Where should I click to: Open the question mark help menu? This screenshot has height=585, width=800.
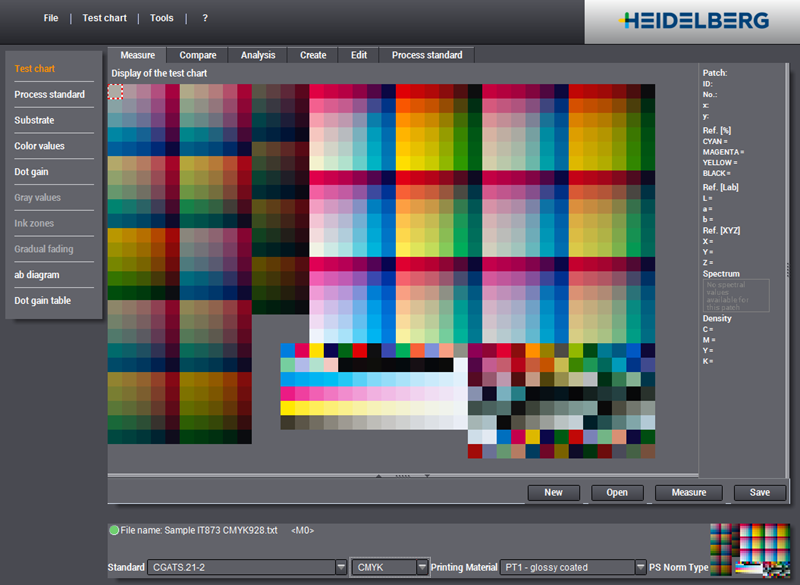coord(205,18)
